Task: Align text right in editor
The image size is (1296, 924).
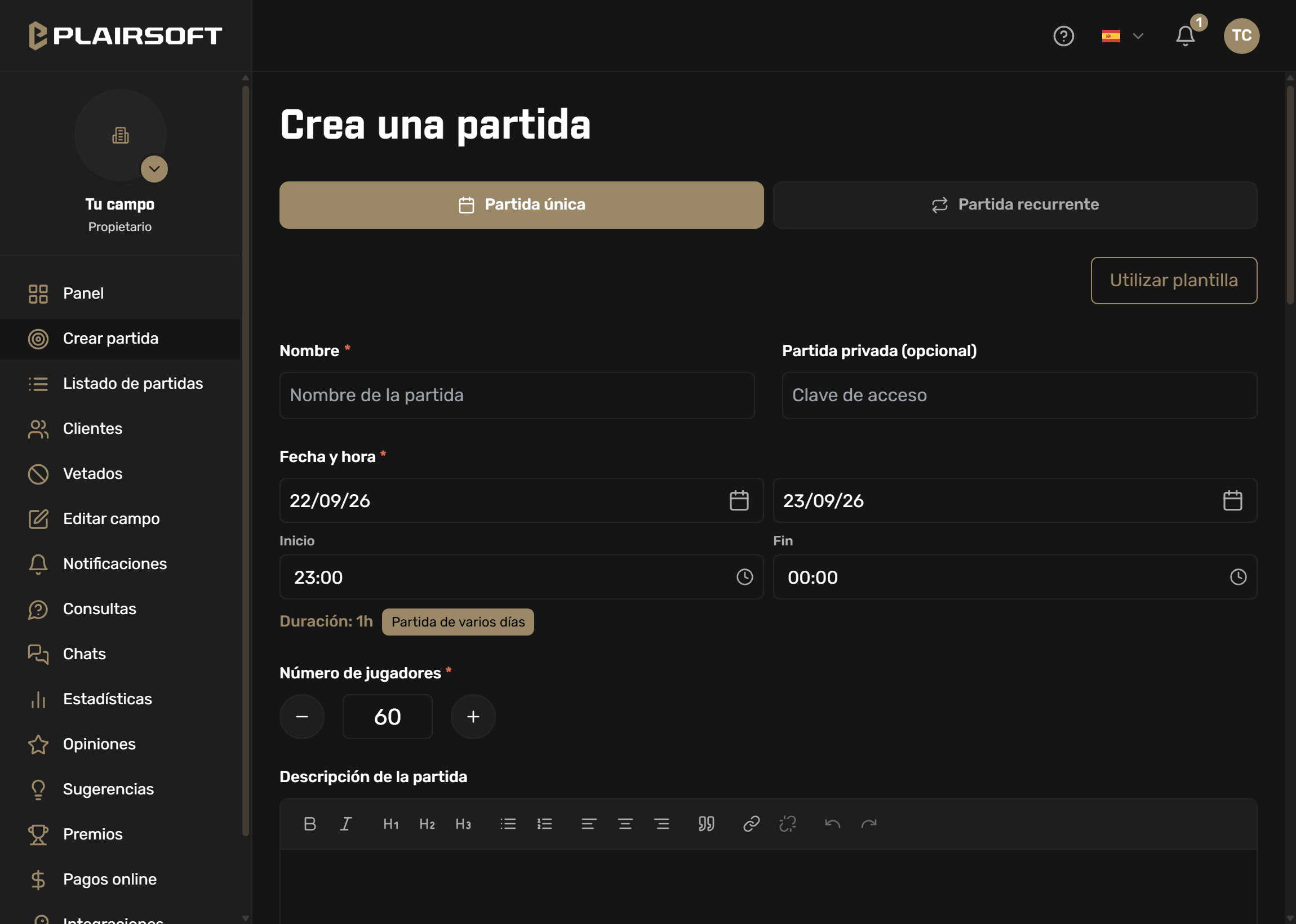Action: click(662, 824)
